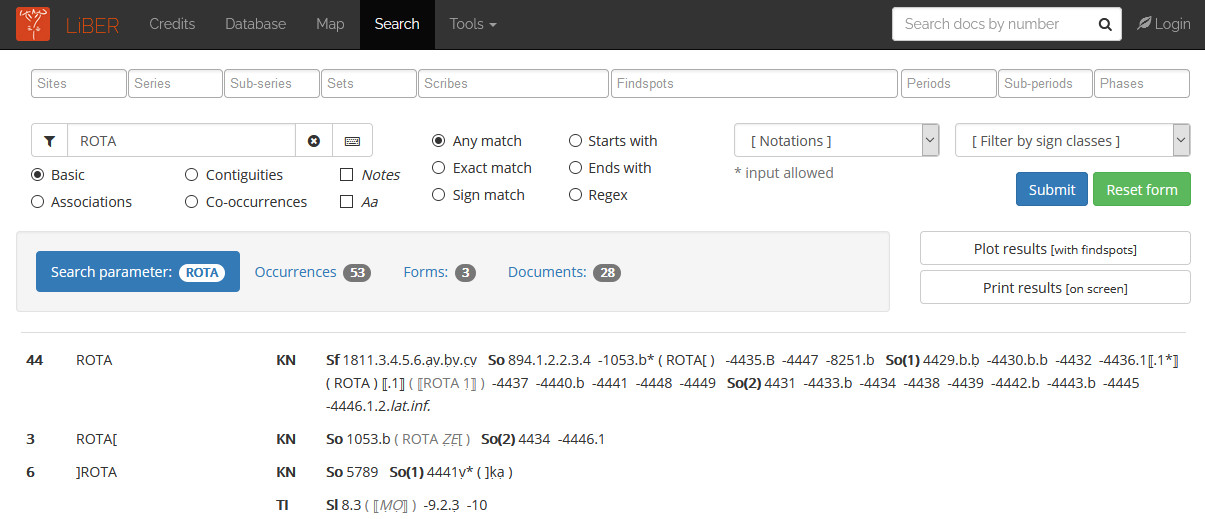Viewport: 1205px width, 519px height.
Task: Select the Exact match radio option
Action: click(438, 168)
